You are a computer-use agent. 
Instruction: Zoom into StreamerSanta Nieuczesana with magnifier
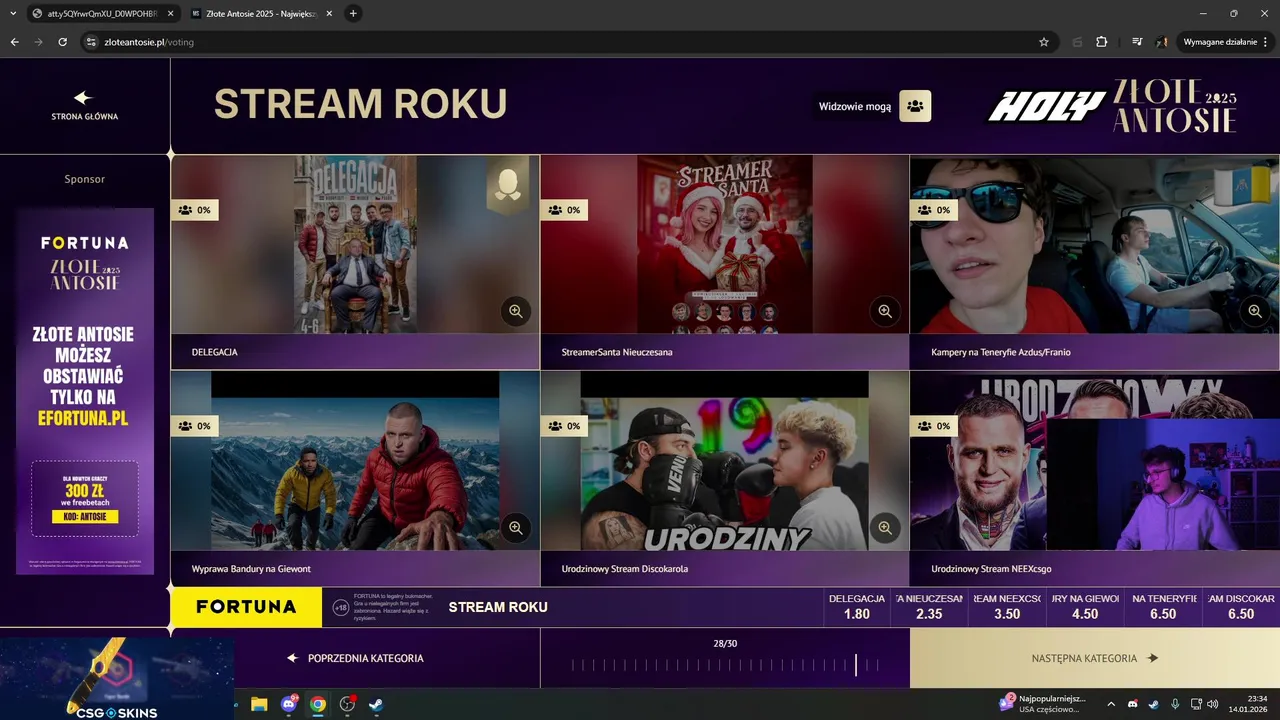tap(885, 311)
